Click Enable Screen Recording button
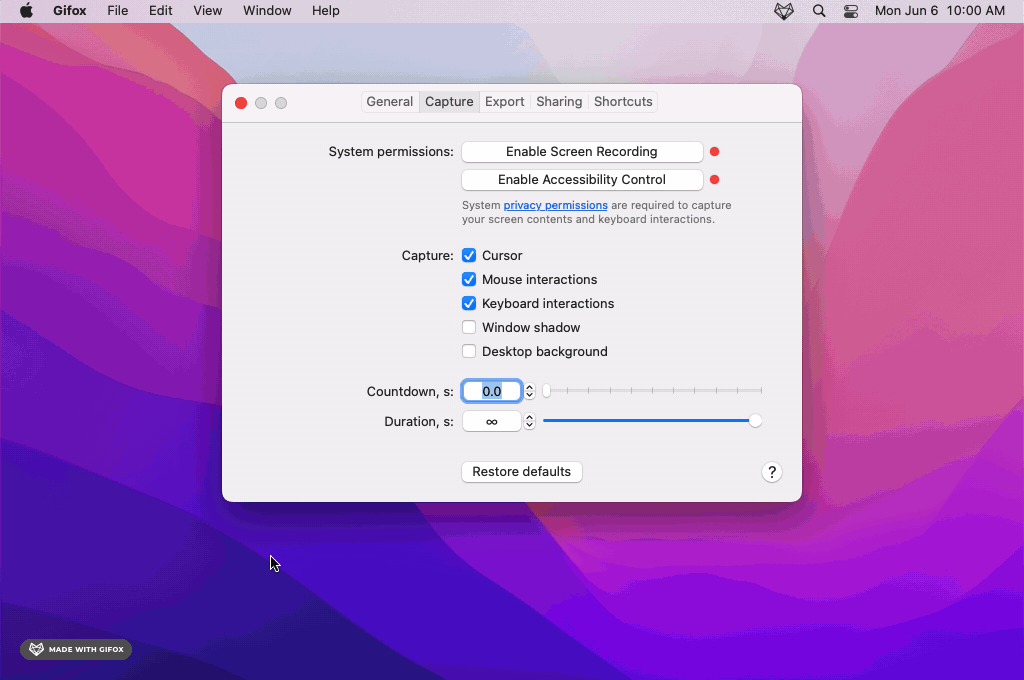This screenshot has width=1024, height=680. [x=582, y=152]
